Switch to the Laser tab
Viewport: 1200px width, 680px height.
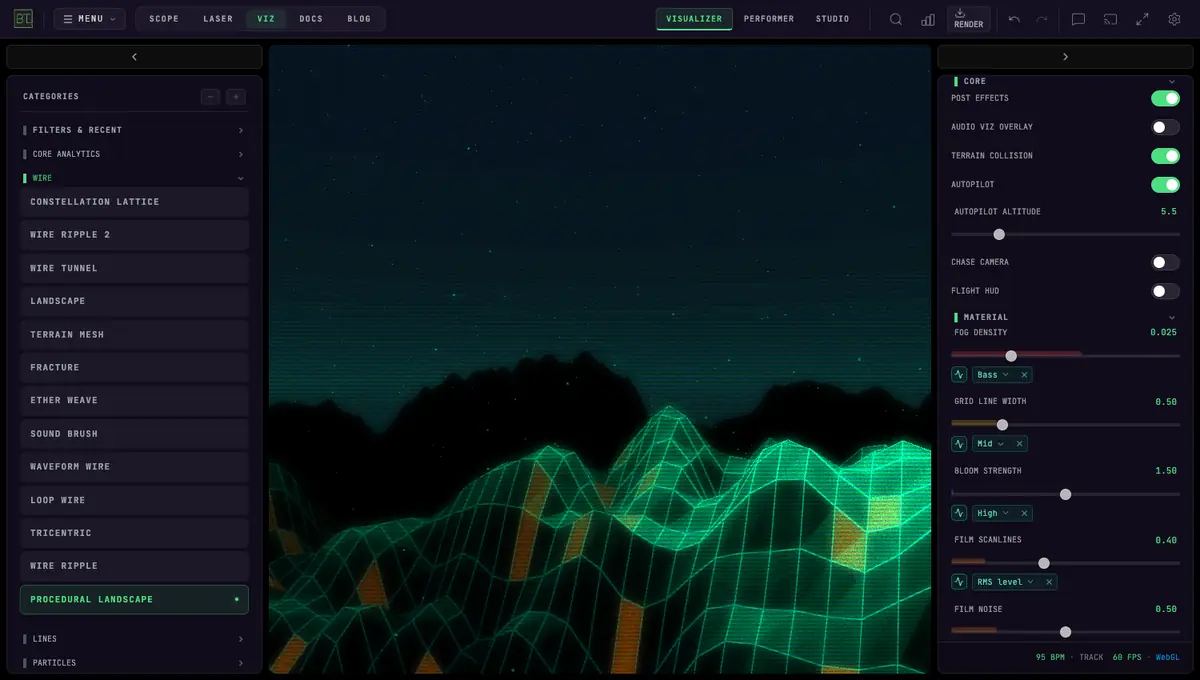point(218,19)
